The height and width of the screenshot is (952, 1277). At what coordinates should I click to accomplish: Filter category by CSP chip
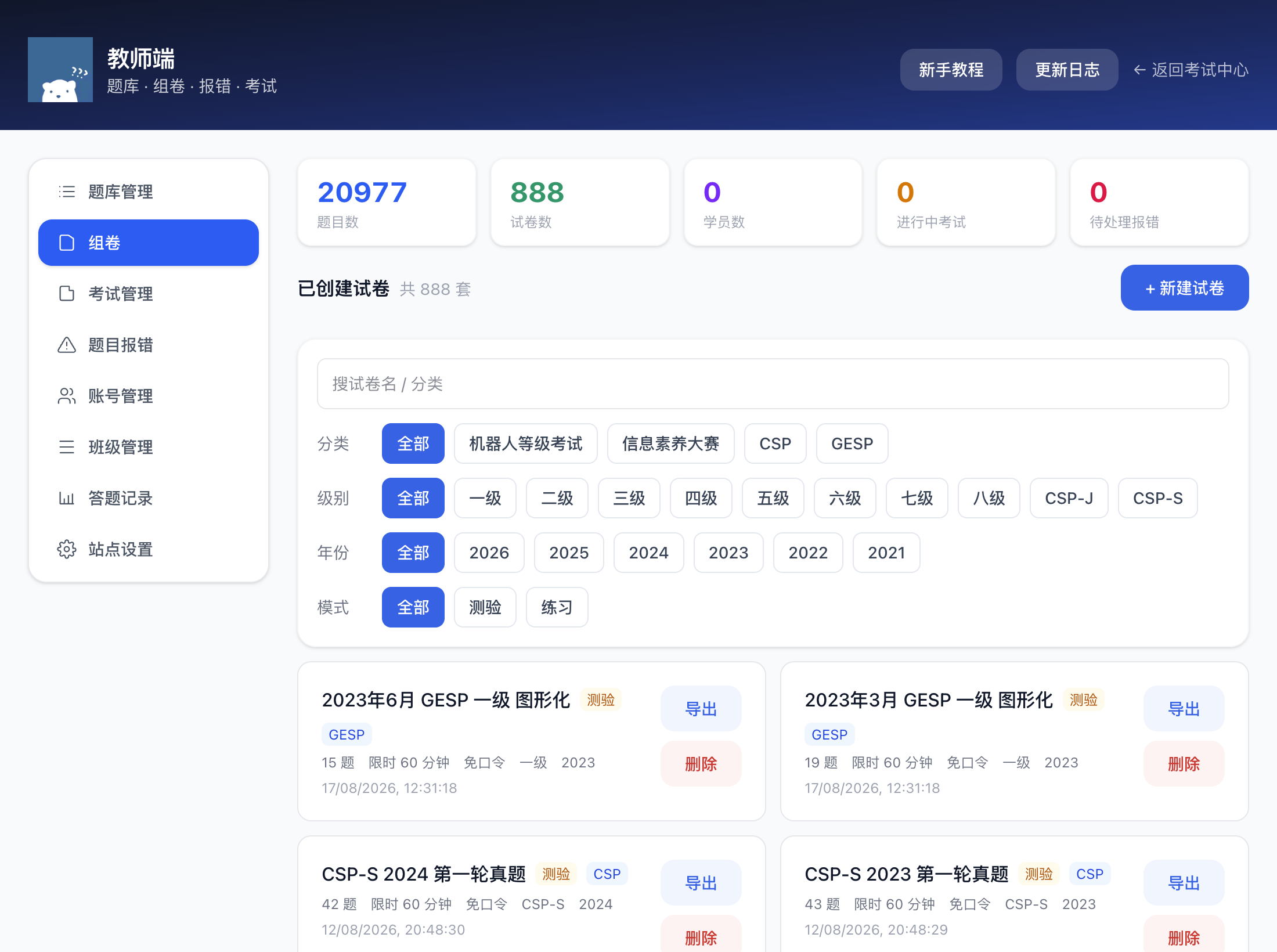click(x=775, y=443)
